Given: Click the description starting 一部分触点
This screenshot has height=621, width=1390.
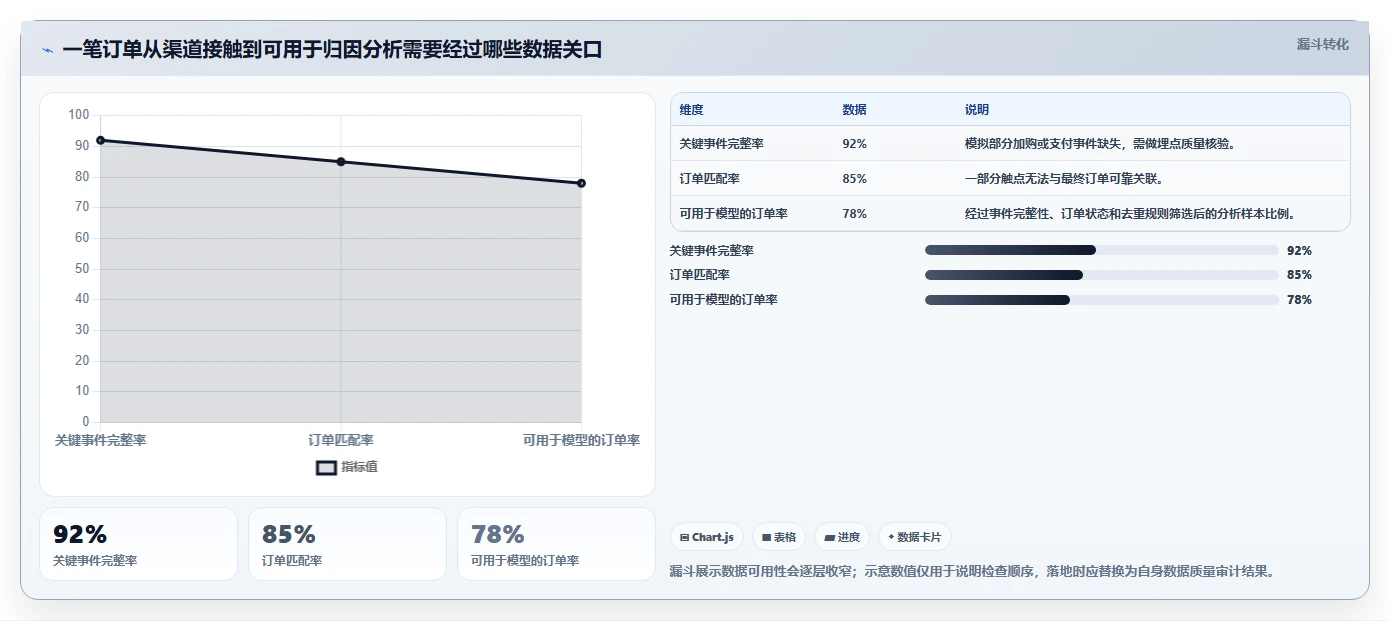Looking at the screenshot, I should click(1063, 179).
